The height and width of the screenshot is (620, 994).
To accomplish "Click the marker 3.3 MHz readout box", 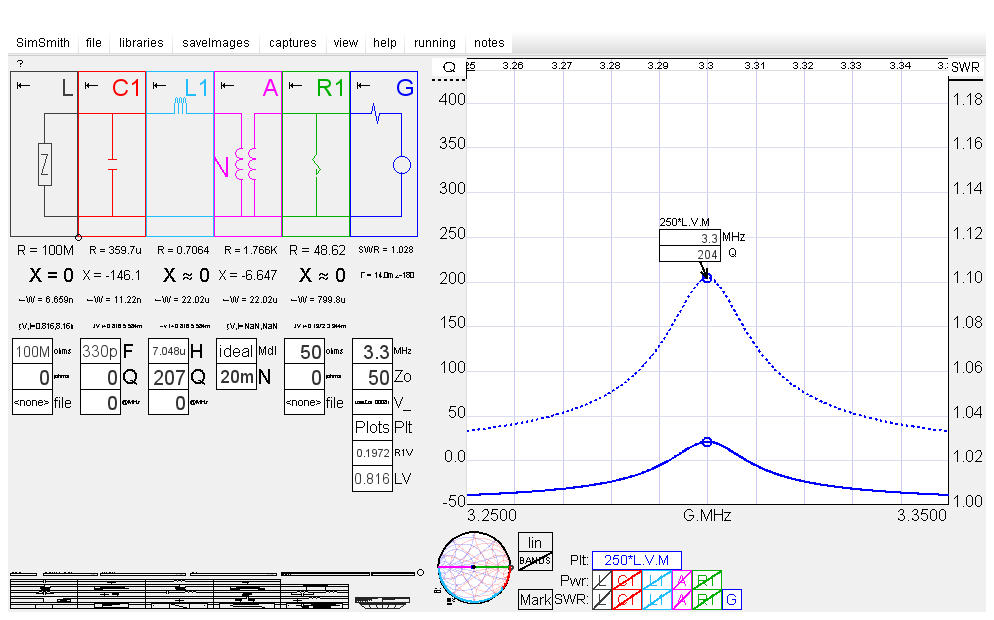I will pyautogui.click(x=690, y=238).
